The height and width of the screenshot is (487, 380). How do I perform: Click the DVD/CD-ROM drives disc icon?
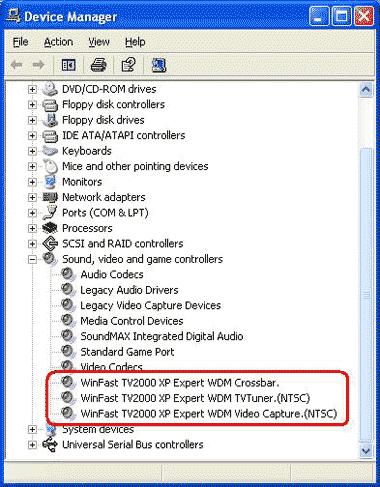(x=50, y=89)
